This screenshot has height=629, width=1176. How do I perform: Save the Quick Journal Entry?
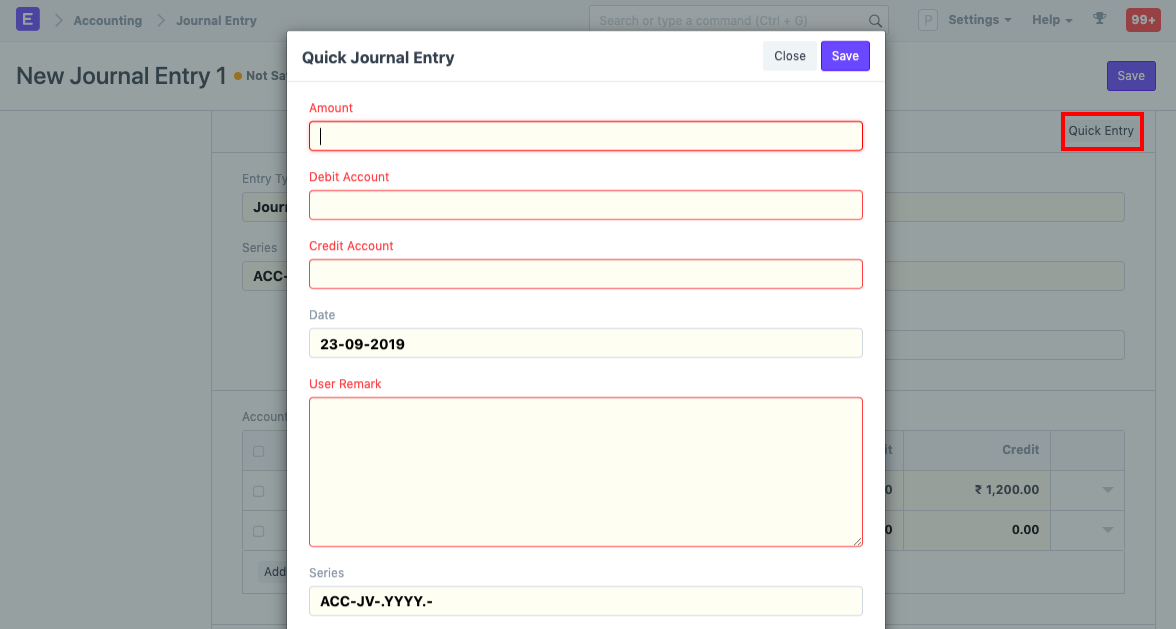[x=845, y=55]
